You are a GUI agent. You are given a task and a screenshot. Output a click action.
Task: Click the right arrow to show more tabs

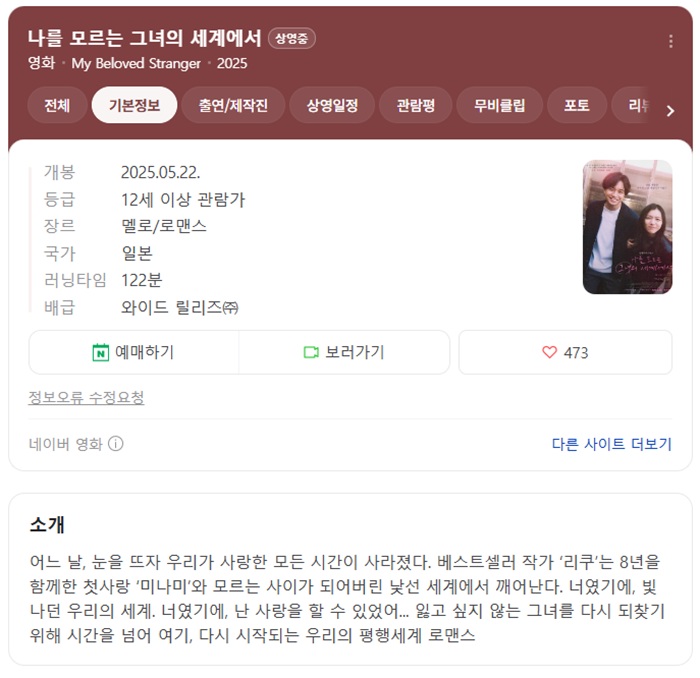click(x=670, y=111)
